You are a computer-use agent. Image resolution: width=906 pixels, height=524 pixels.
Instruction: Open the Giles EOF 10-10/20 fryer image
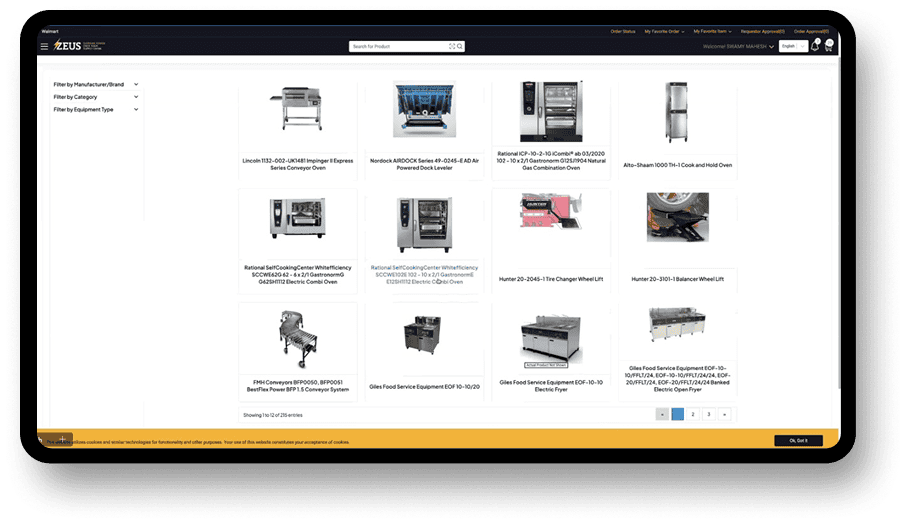coord(422,335)
